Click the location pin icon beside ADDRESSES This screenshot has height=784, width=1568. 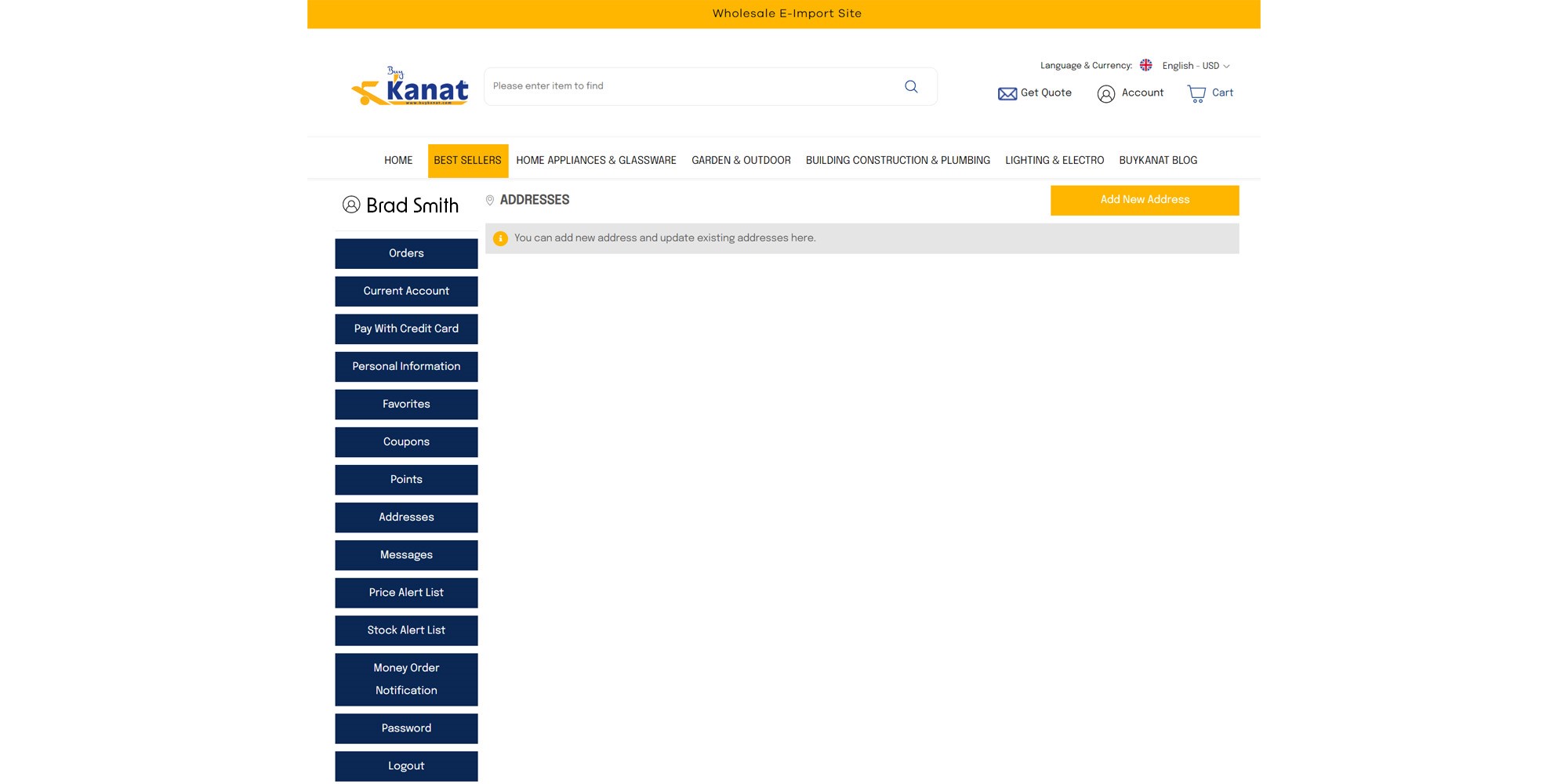pos(490,201)
